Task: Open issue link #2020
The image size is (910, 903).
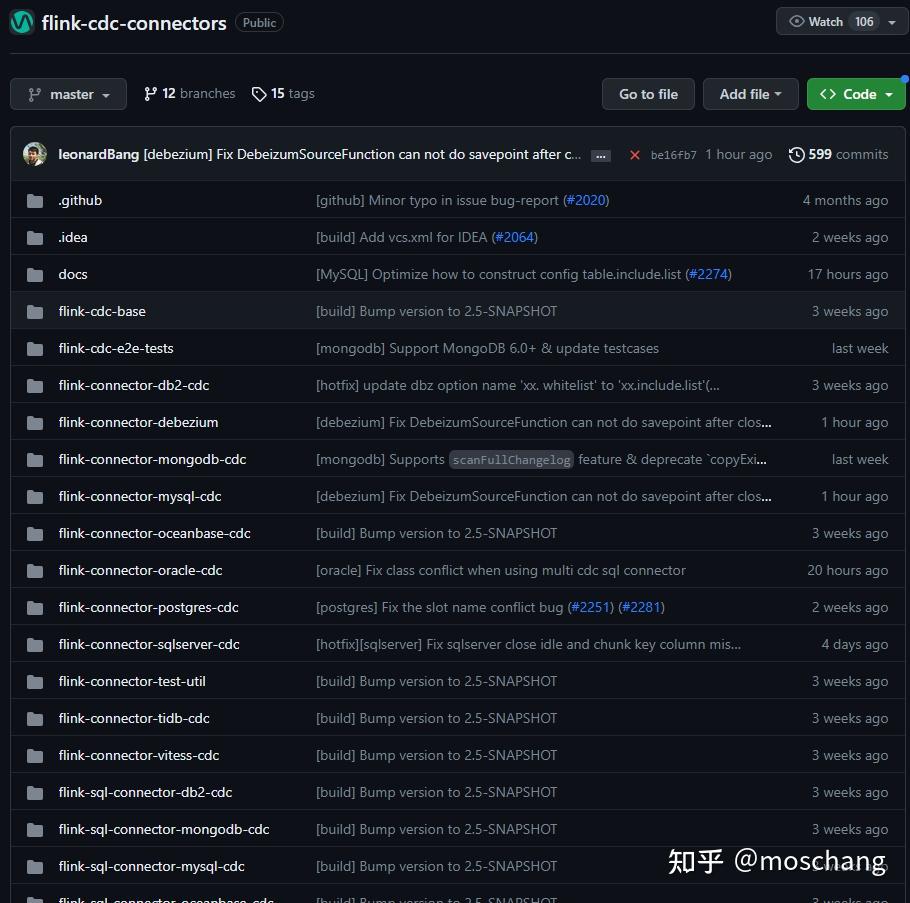Action: coord(586,200)
